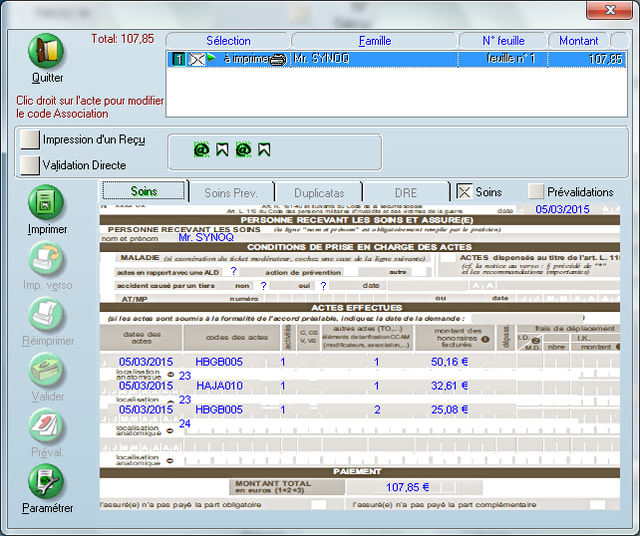Screen dimensions: 640x536
Task: Switch to the Soins Prev. tab
Action: pos(231,192)
